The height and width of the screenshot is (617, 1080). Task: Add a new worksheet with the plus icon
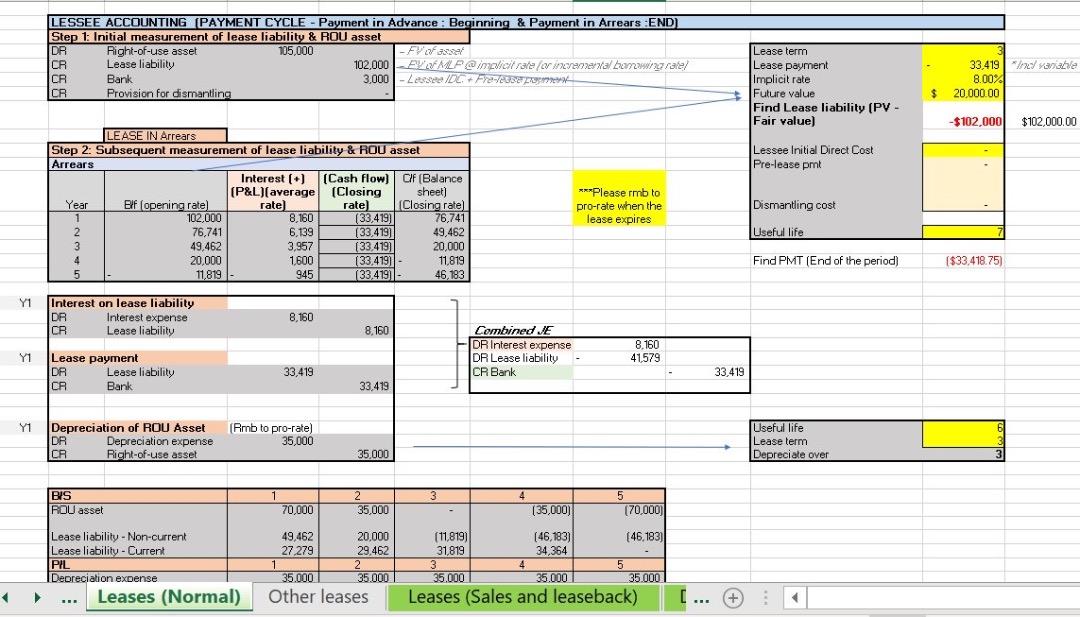coord(733,596)
